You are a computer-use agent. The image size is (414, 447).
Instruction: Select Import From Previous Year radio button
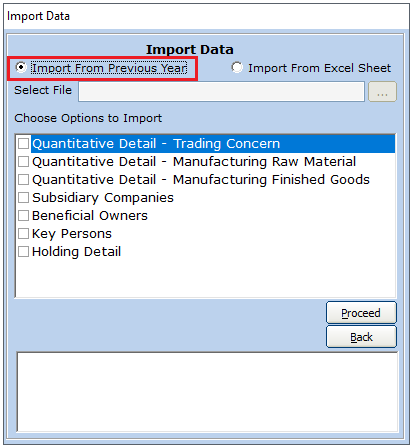pos(21,68)
